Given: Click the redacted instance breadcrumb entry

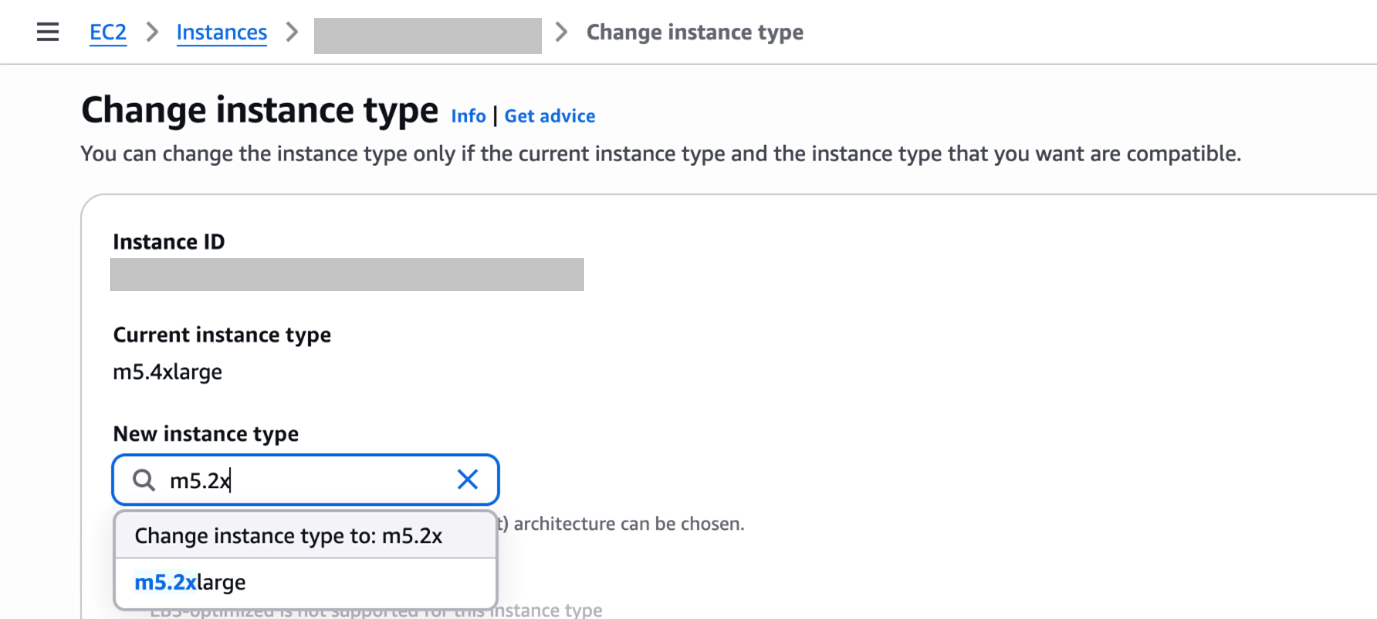Looking at the screenshot, I should [427, 35].
